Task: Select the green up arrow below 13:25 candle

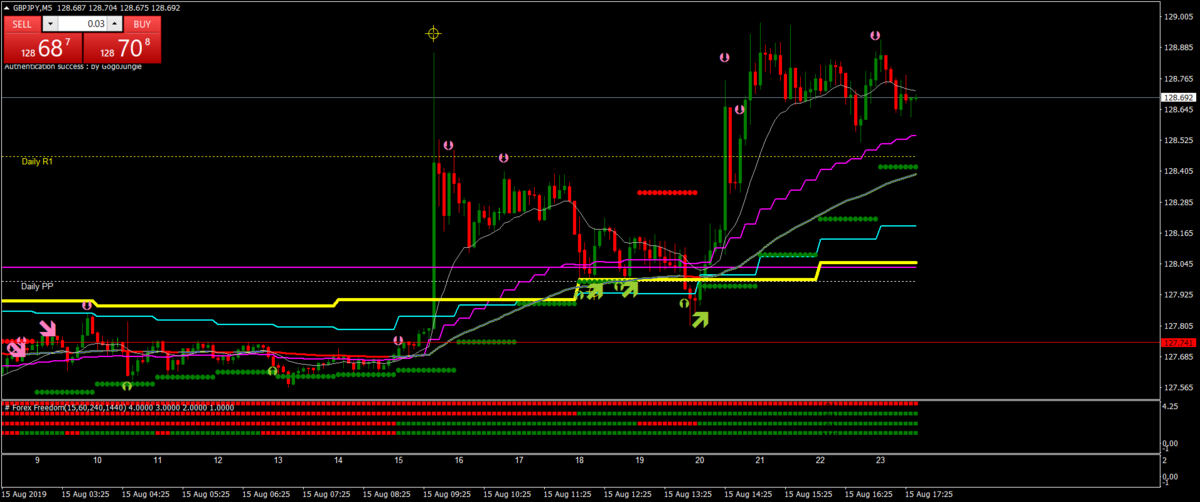Action: coord(700,319)
